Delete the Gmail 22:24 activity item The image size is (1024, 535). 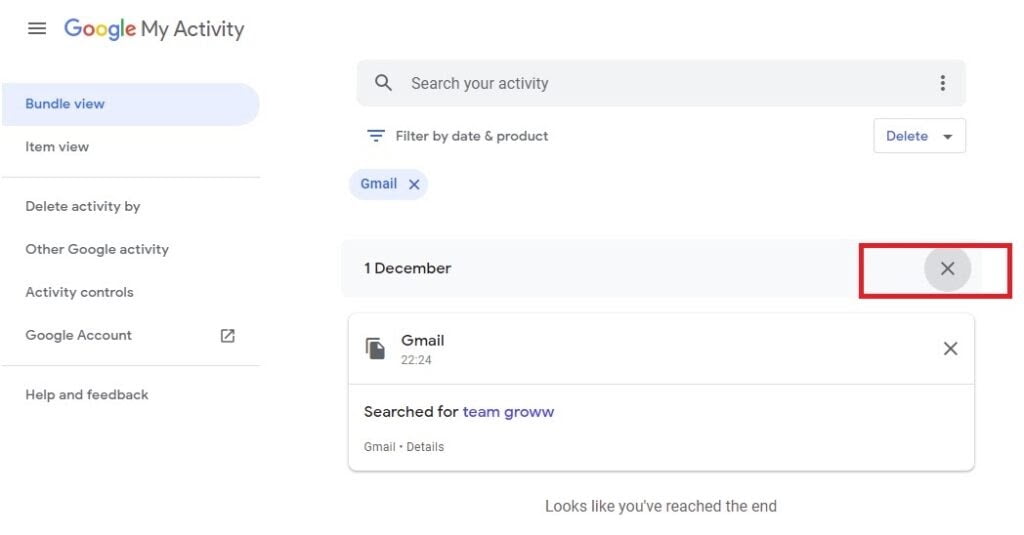(x=950, y=348)
